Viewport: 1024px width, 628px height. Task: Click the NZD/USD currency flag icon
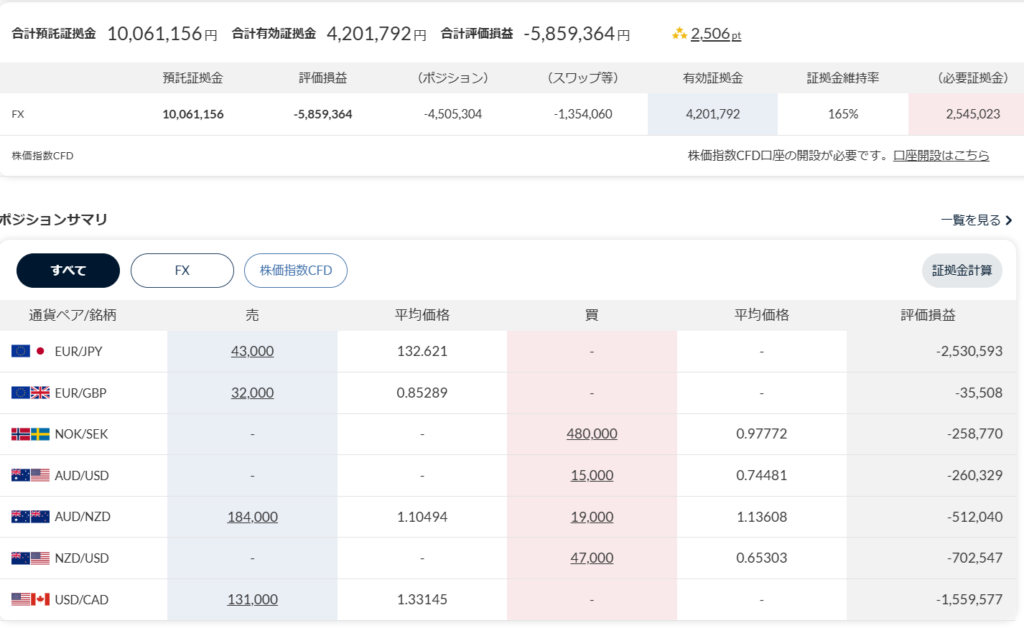tap(30, 558)
